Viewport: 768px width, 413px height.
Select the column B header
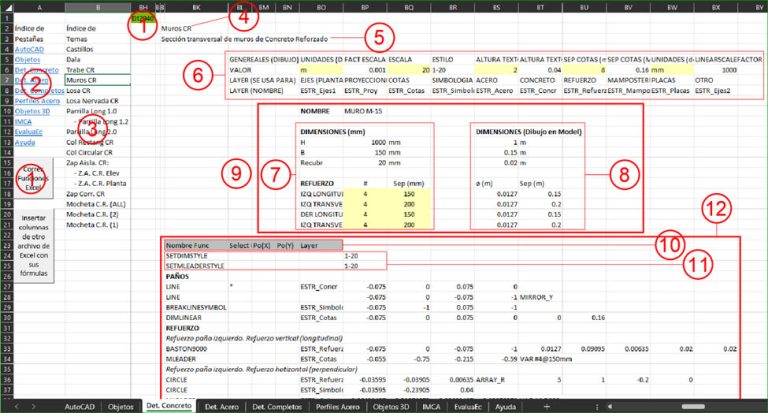coord(98,7)
